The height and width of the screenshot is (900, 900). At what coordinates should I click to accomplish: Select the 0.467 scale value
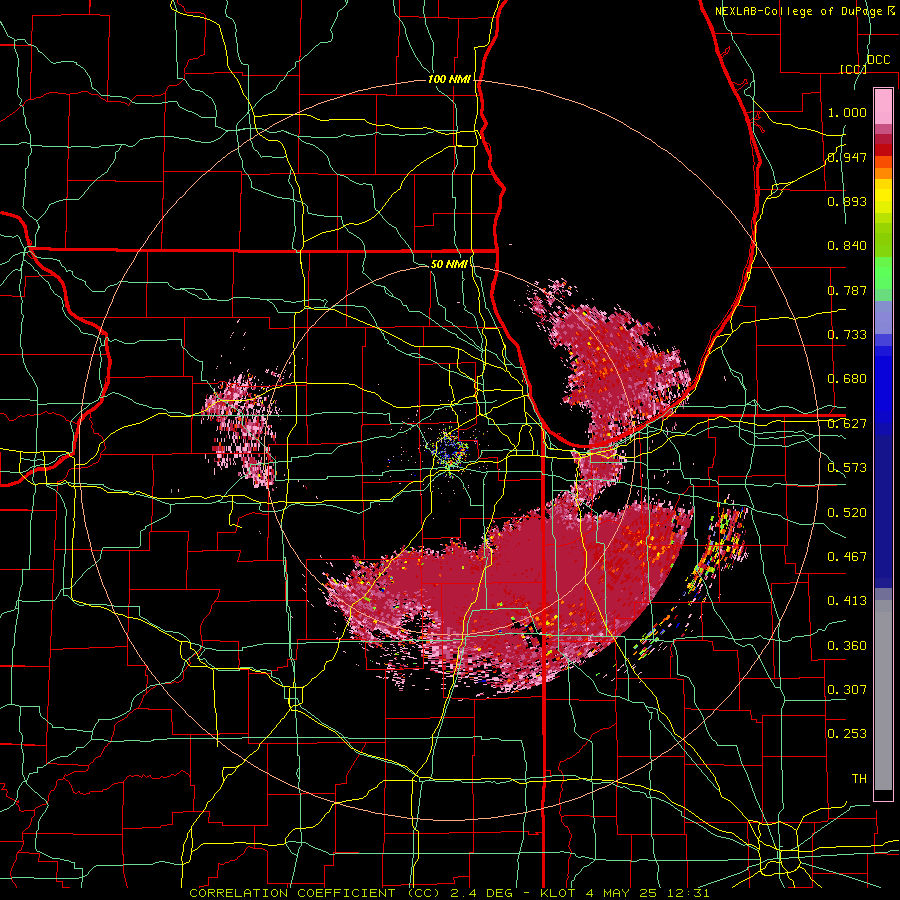pos(847,556)
